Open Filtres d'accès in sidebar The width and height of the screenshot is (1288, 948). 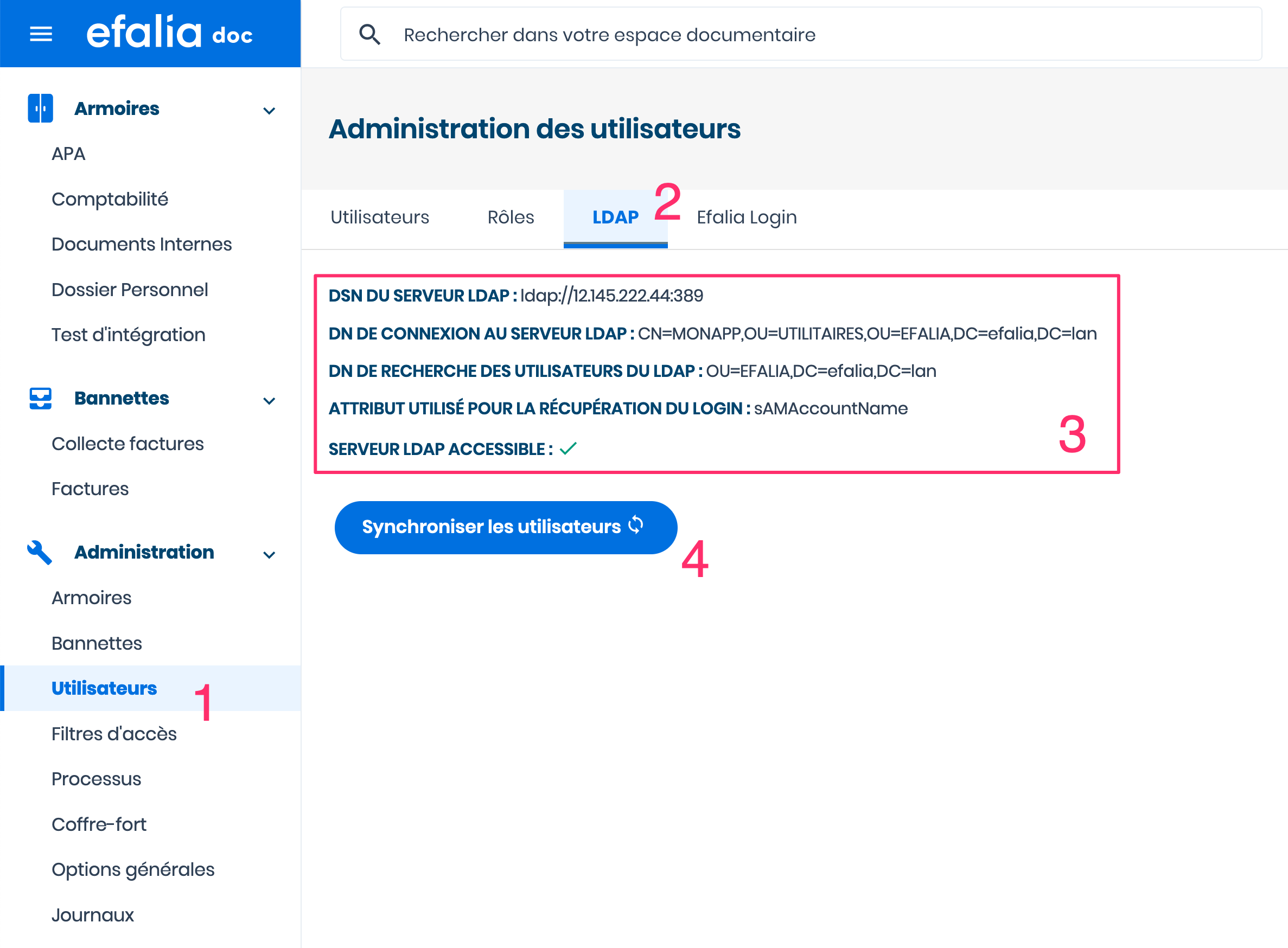[113, 734]
